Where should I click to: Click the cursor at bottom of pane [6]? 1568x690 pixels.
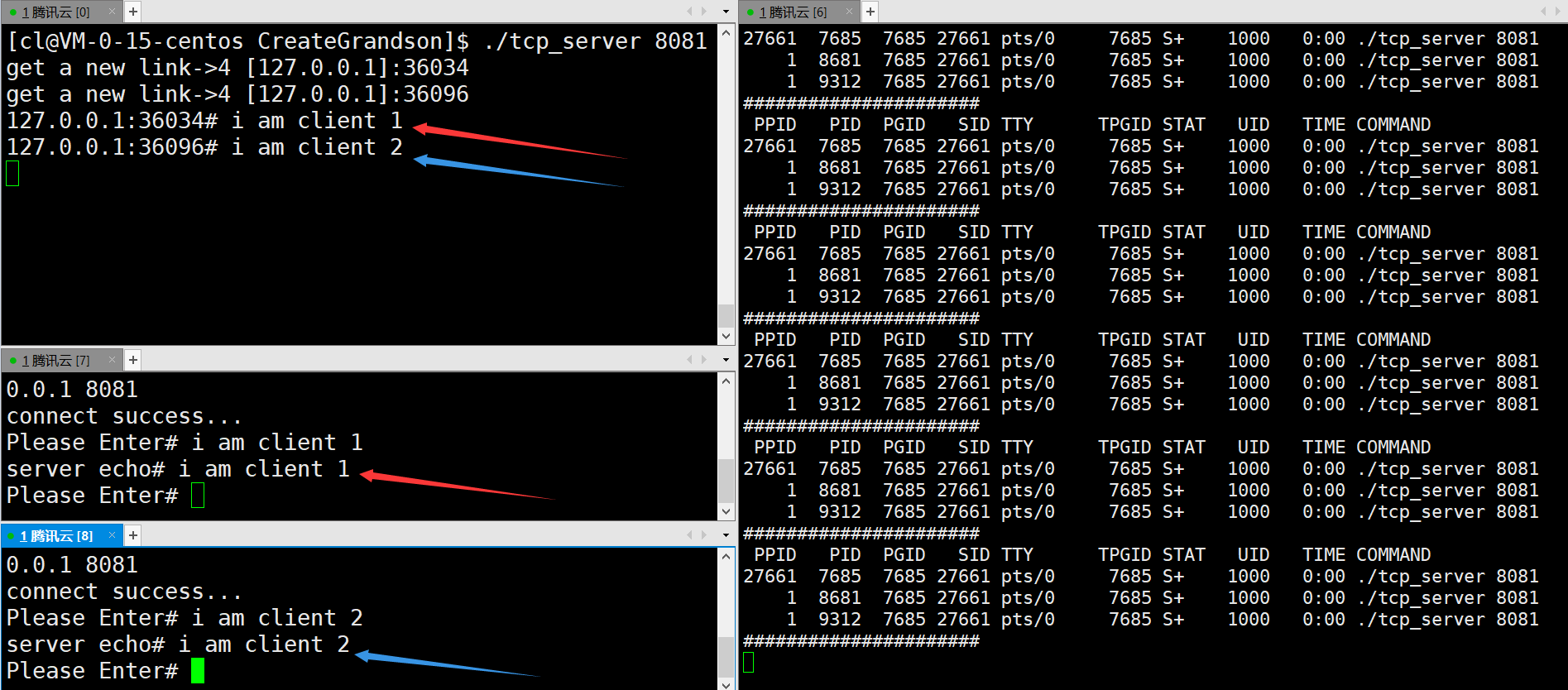pos(749,663)
